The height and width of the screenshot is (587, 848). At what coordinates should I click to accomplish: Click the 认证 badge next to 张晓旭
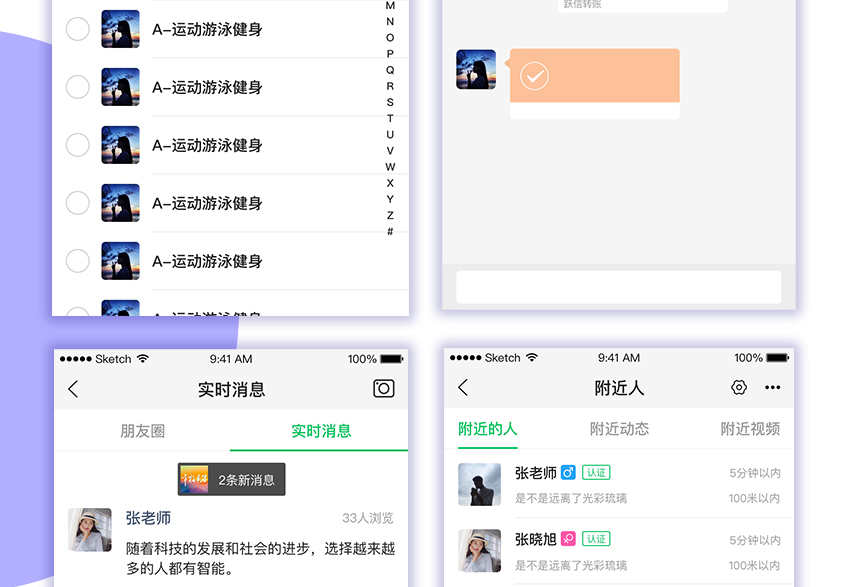(596, 539)
